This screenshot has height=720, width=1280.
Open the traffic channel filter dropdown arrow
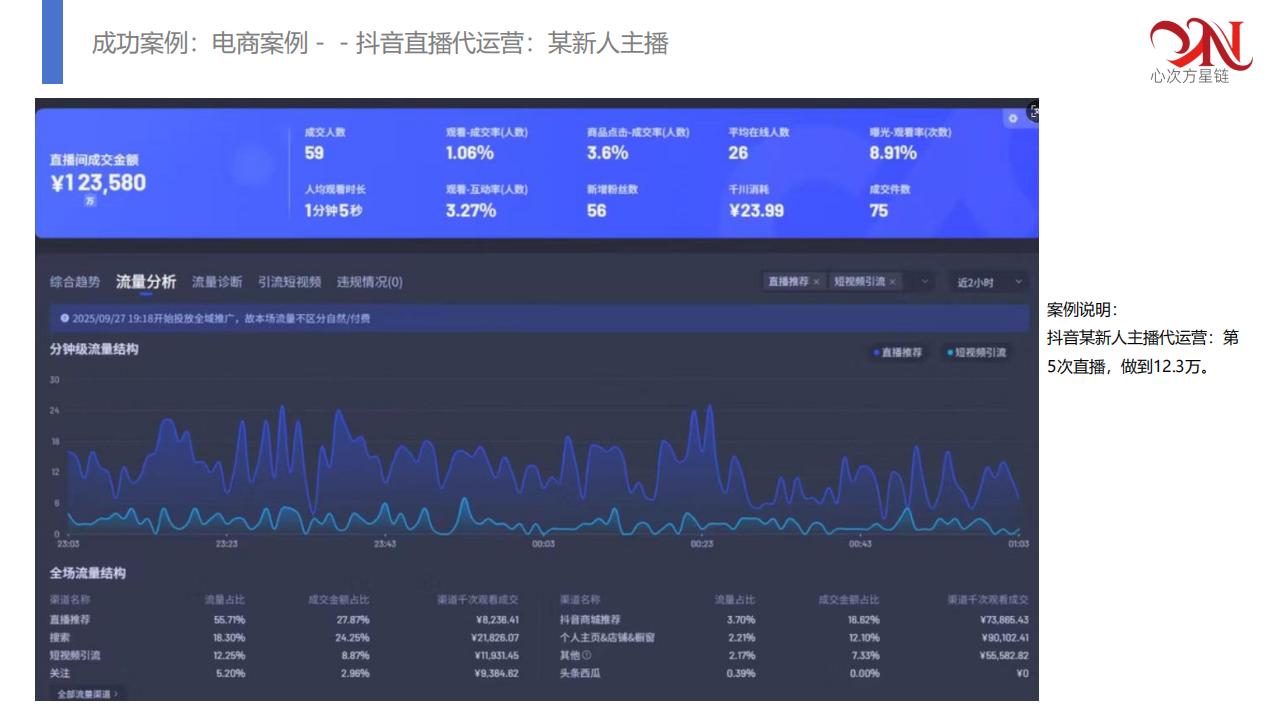point(924,282)
